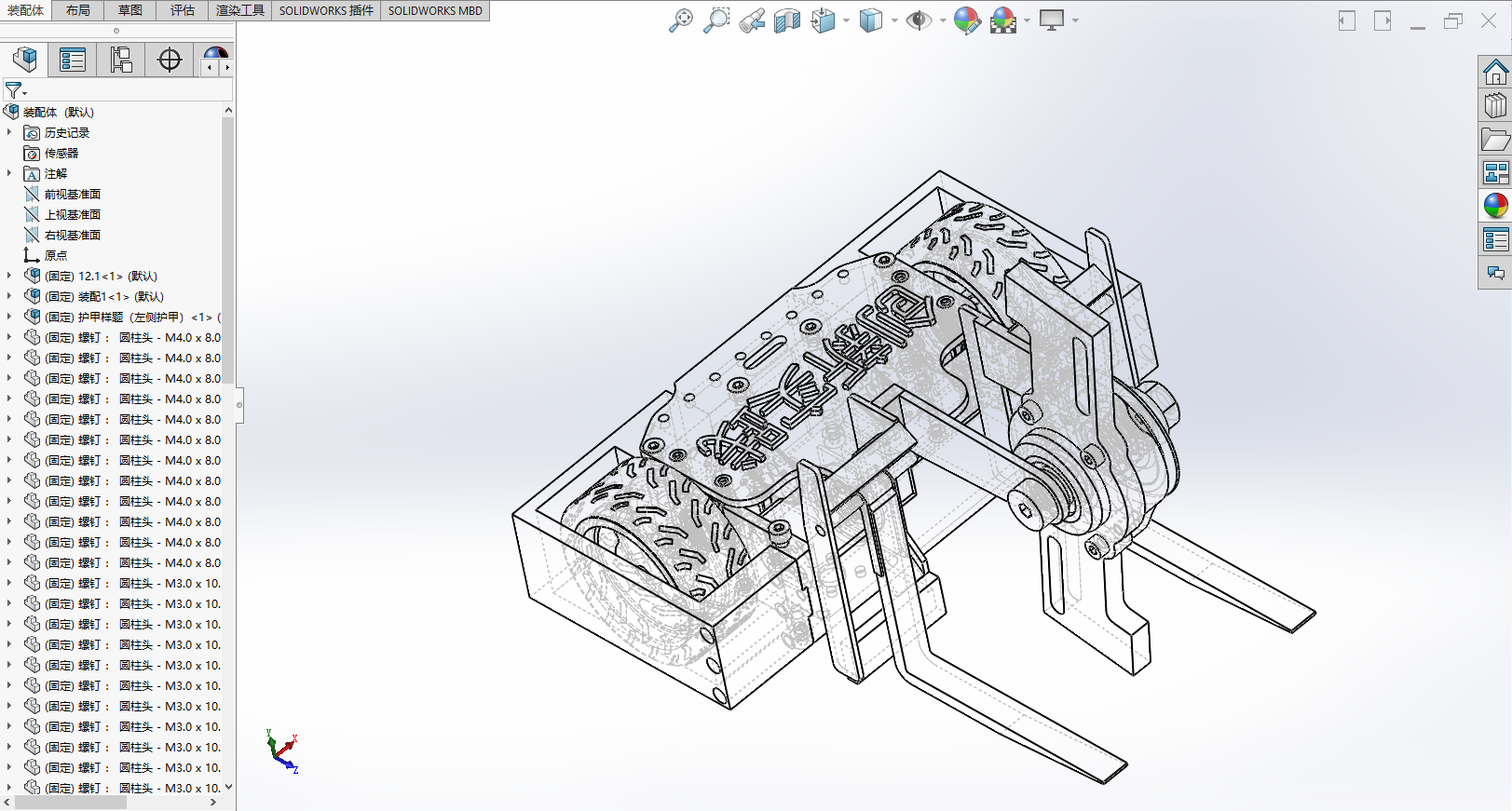Screen dimensions: 1512x811
Task: Select the Zoom to Area magnifier tool
Action: point(716,20)
